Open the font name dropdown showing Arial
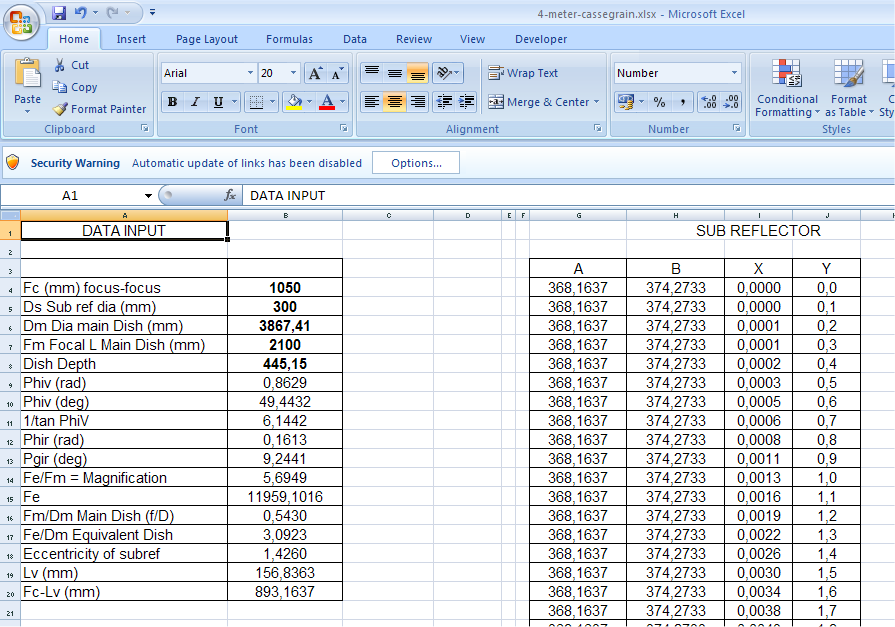895x627 pixels. point(250,73)
